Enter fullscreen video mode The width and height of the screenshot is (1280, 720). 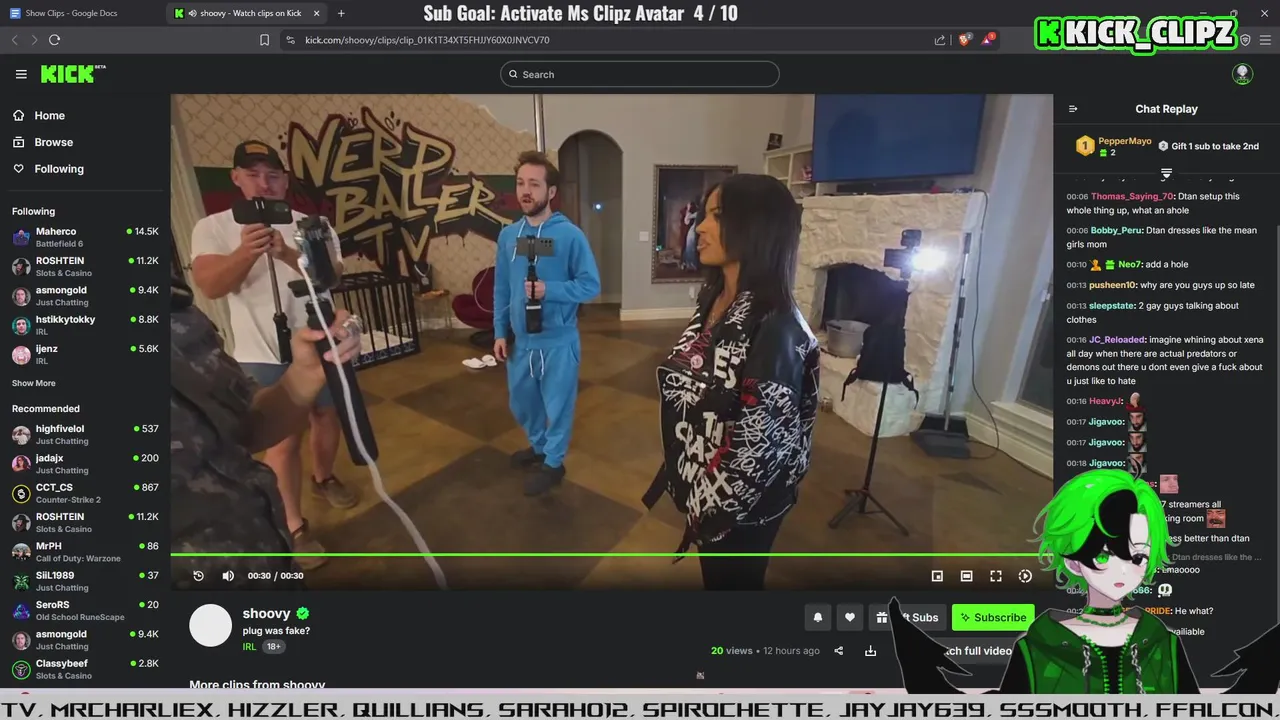click(x=996, y=576)
